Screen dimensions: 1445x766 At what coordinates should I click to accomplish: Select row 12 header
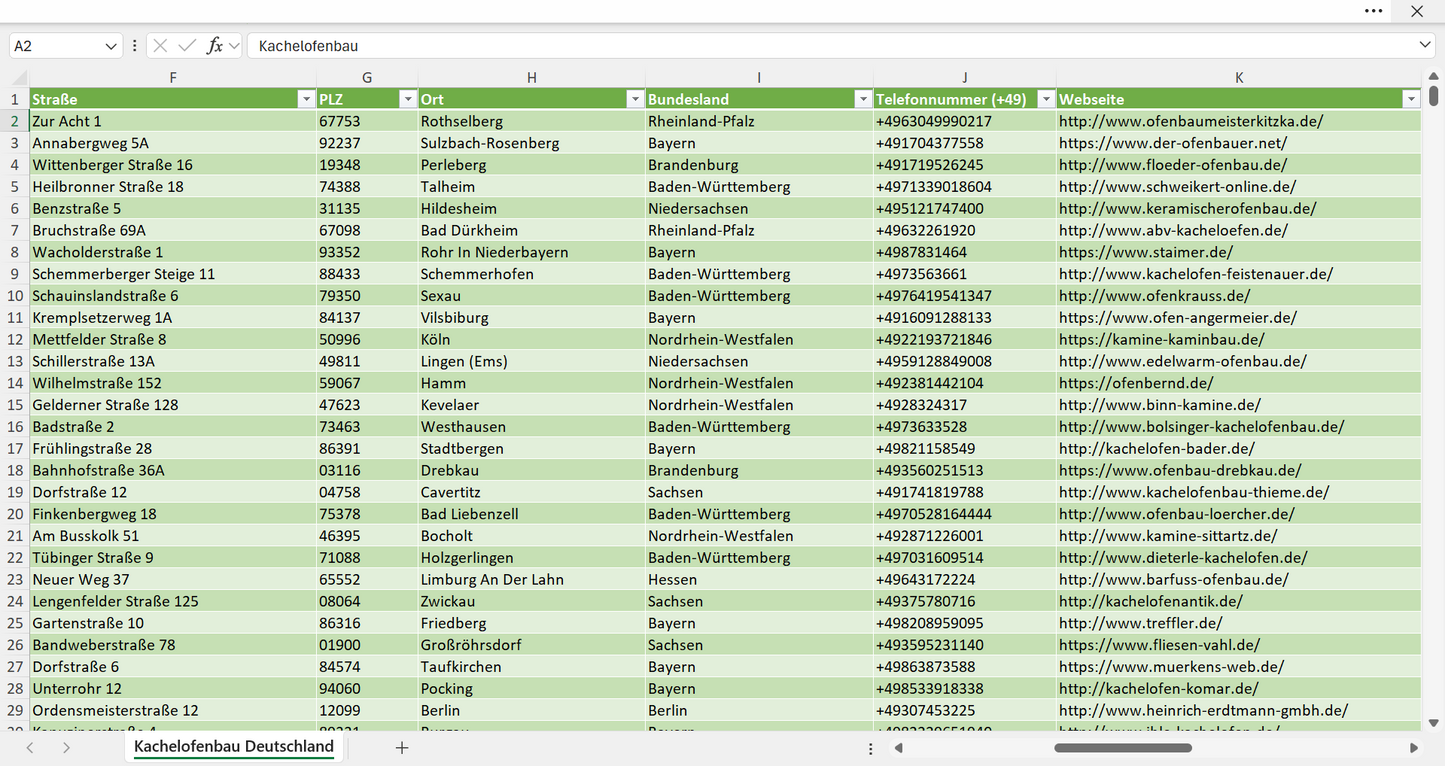point(15,339)
